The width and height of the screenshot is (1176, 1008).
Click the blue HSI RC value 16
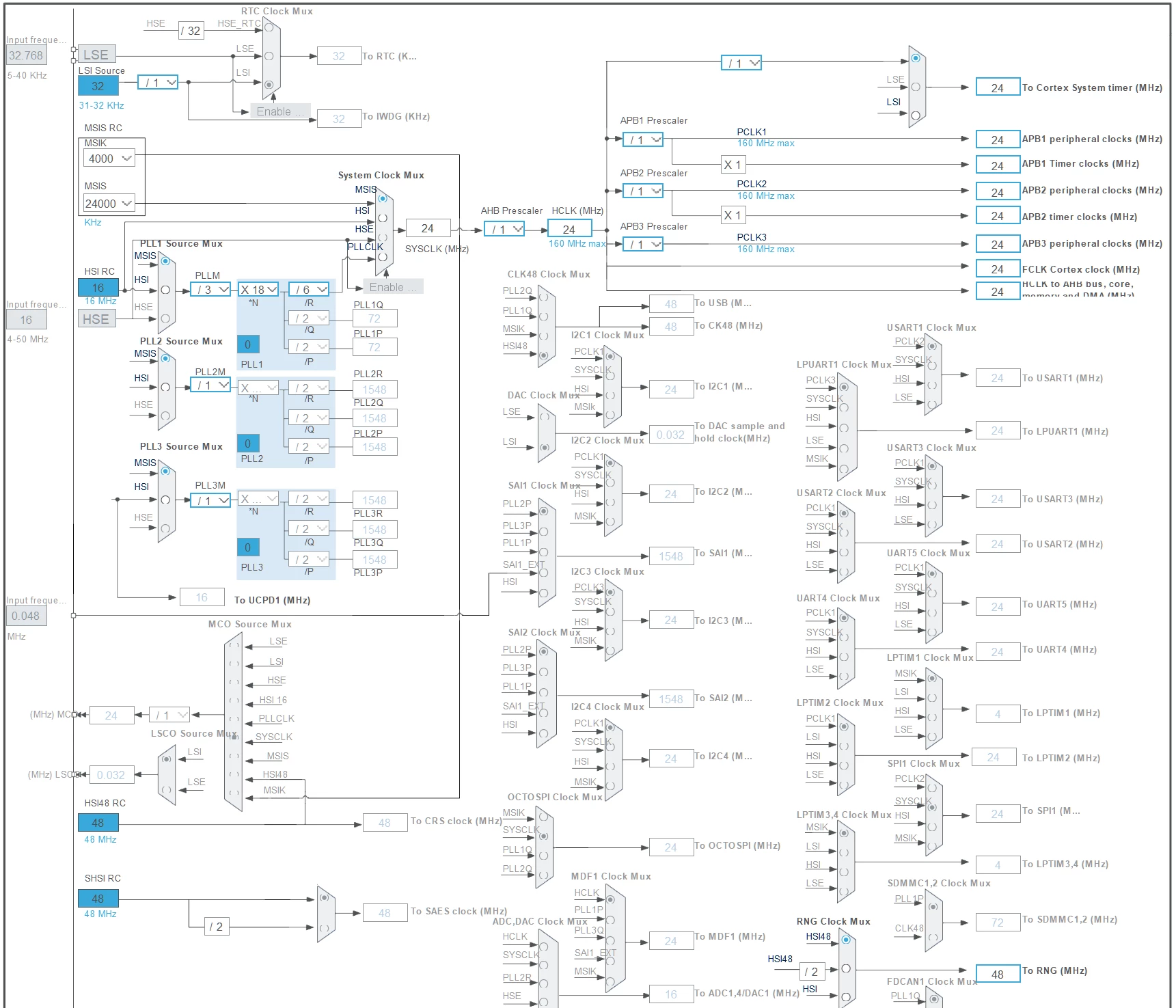[x=98, y=288]
